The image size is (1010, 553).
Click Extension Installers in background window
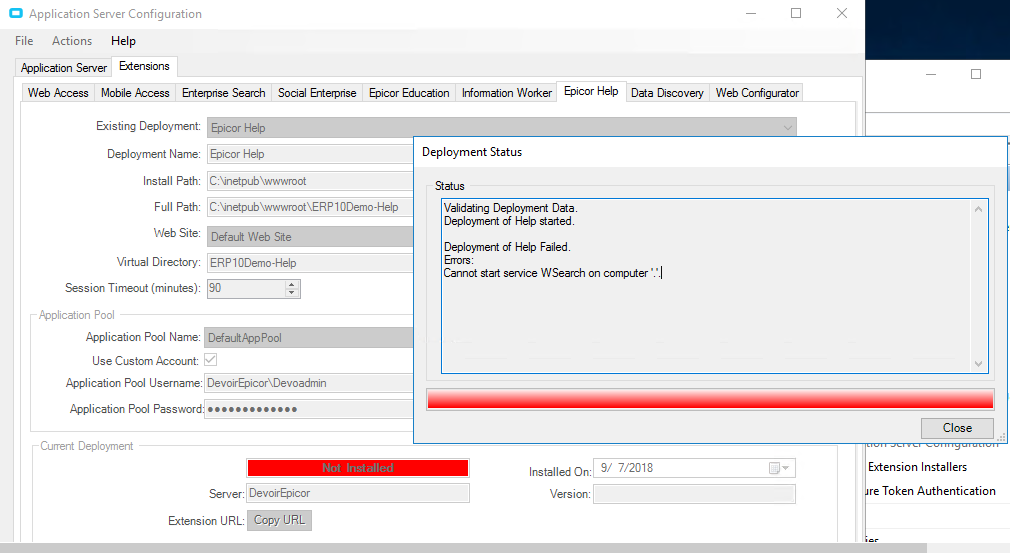(x=917, y=467)
